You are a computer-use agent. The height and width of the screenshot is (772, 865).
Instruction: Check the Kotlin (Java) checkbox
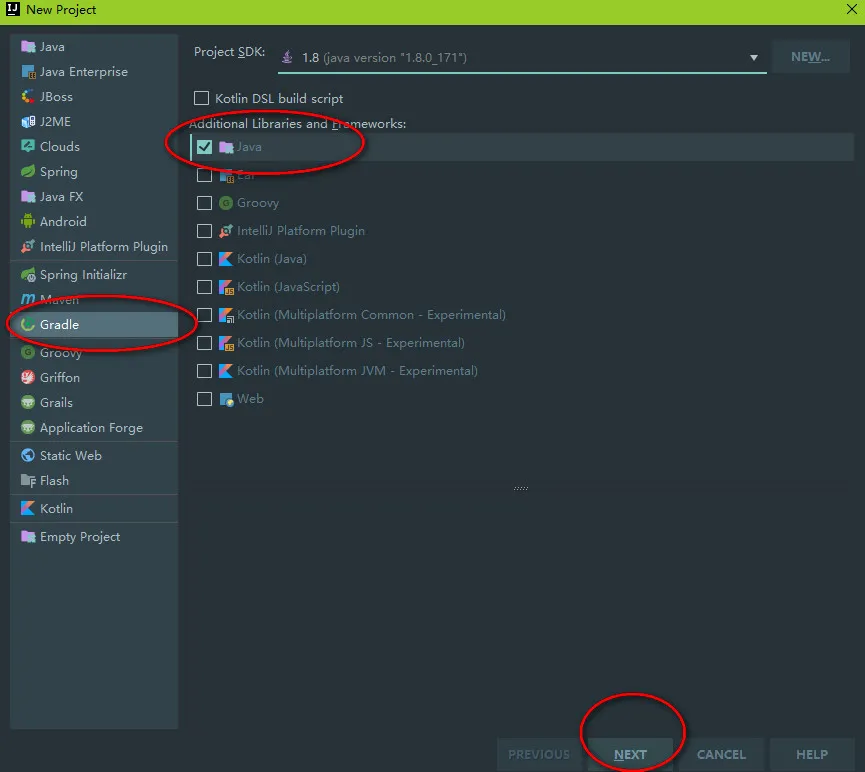(x=204, y=259)
